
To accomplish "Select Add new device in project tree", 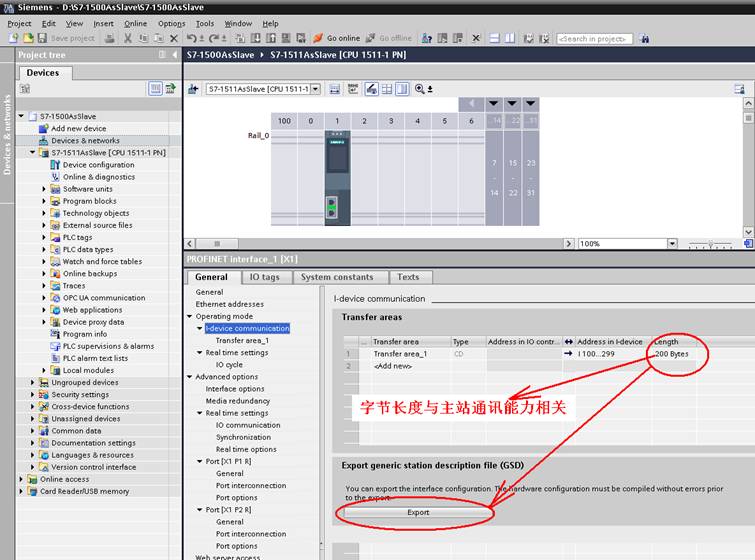I will point(78,129).
